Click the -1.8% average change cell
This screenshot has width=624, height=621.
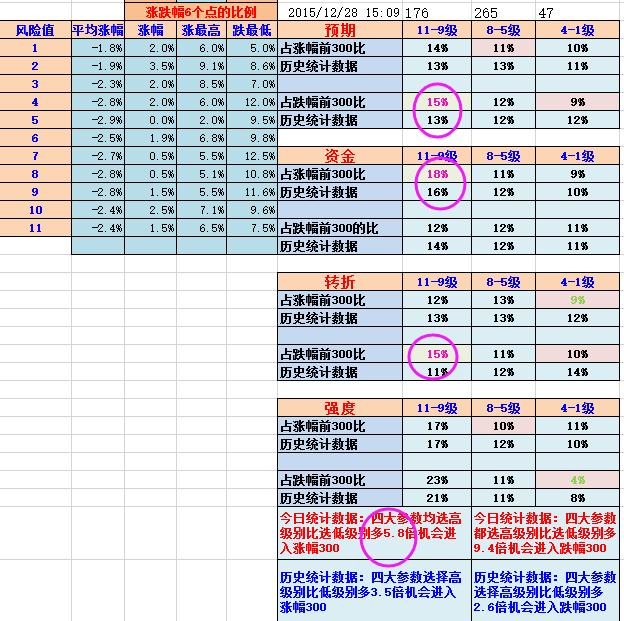pyautogui.click(x=98, y=48)
